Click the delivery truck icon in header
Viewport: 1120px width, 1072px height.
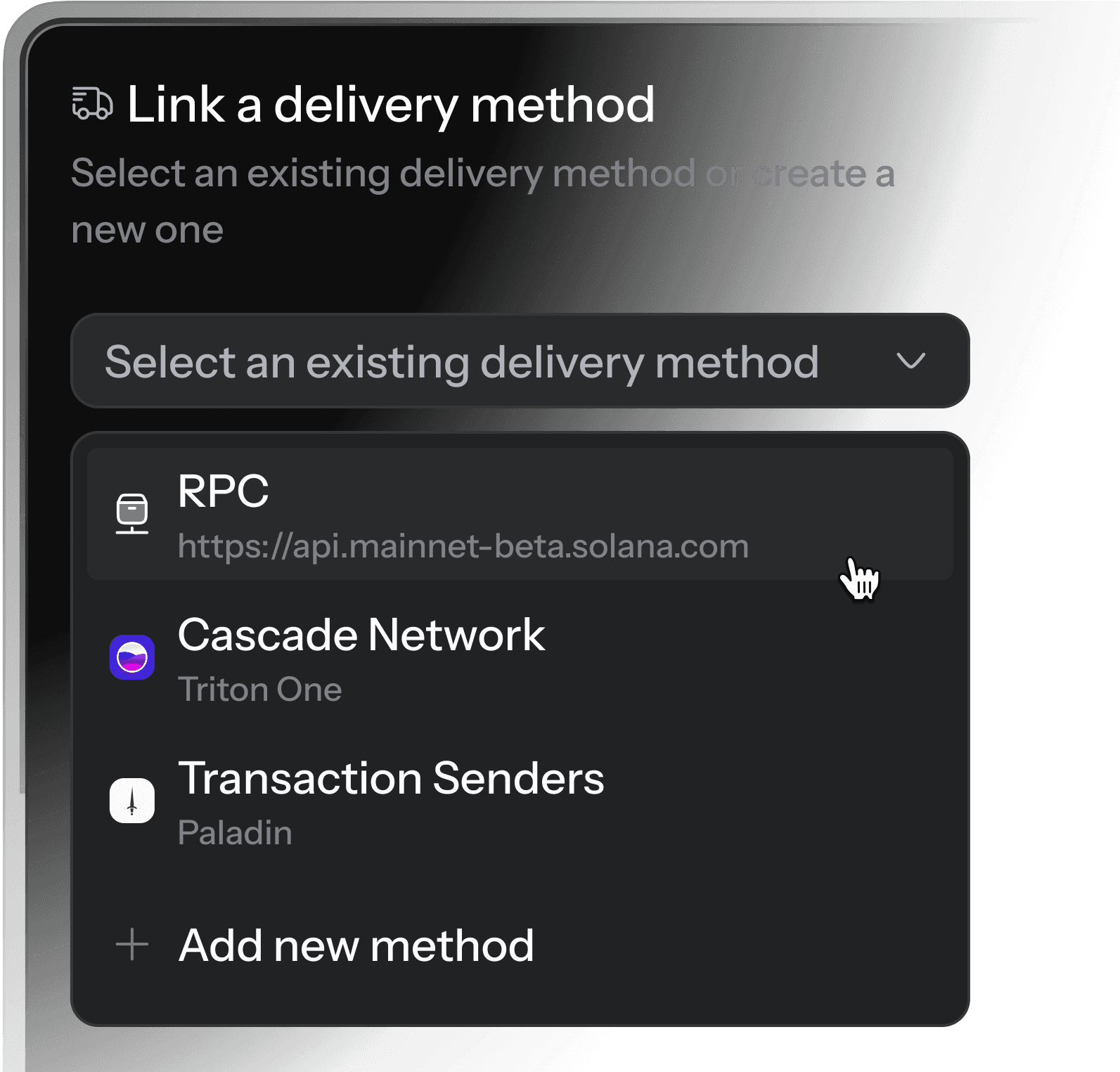tap(92, 104)
